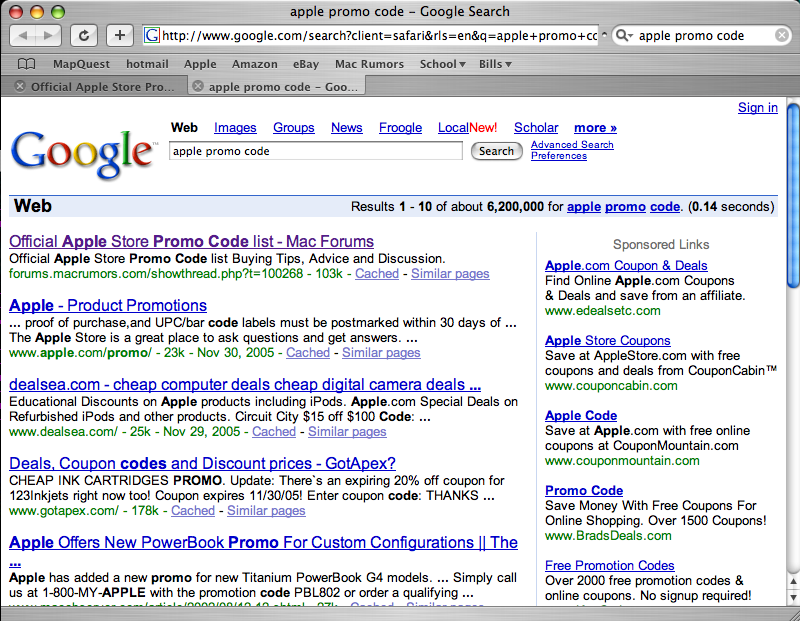
Task: Open Apple Store Coupons sponsored link
Action: (x=608, y=340)
